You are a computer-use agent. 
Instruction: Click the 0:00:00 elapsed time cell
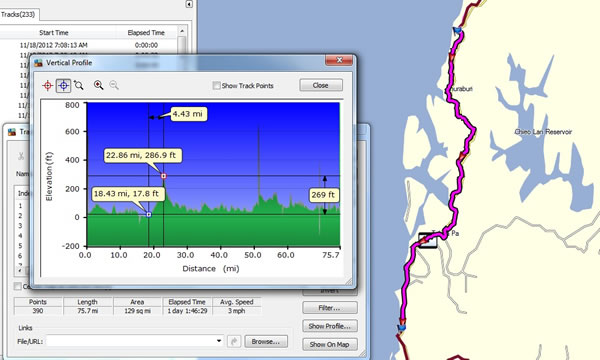click(x=146, y=45)
